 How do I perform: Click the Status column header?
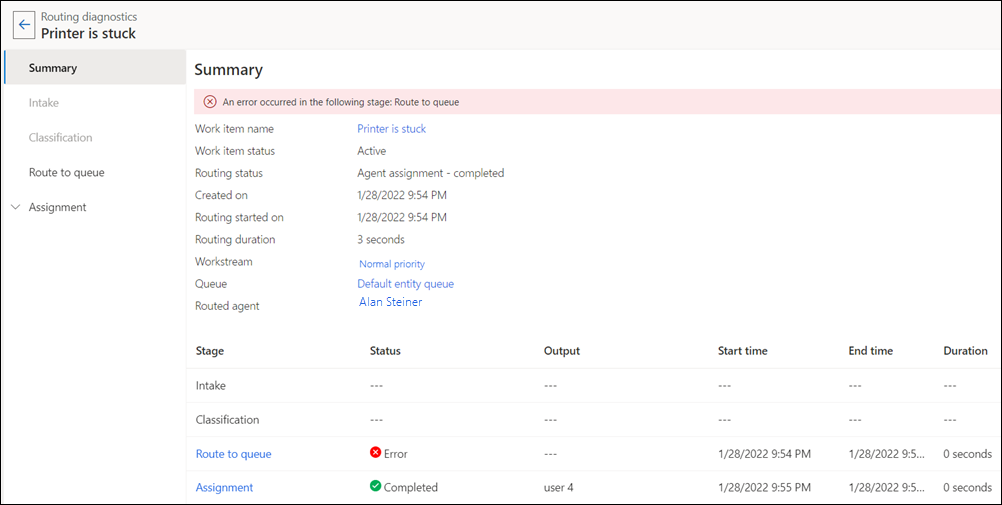[385, 351]
